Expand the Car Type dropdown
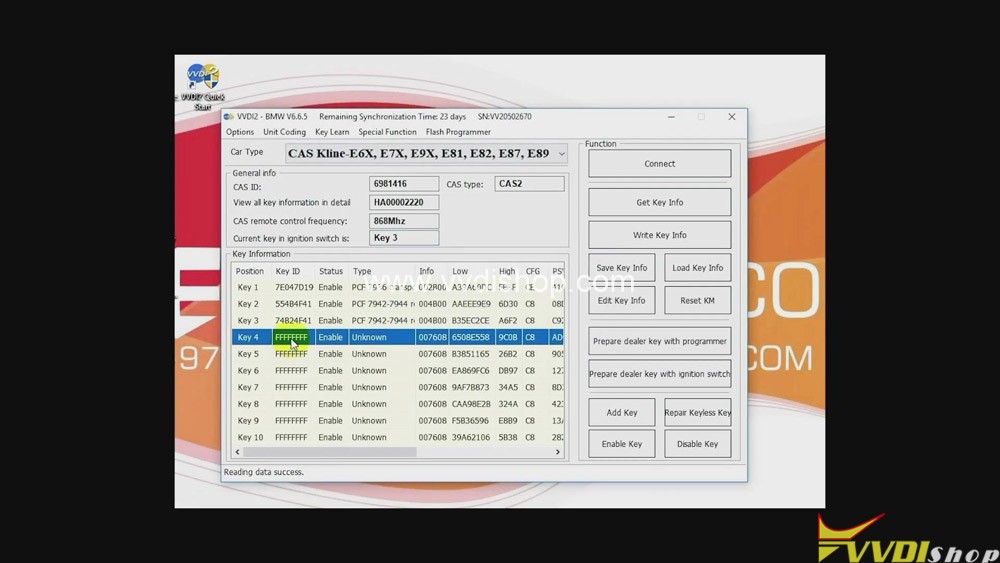 point(561,154)
